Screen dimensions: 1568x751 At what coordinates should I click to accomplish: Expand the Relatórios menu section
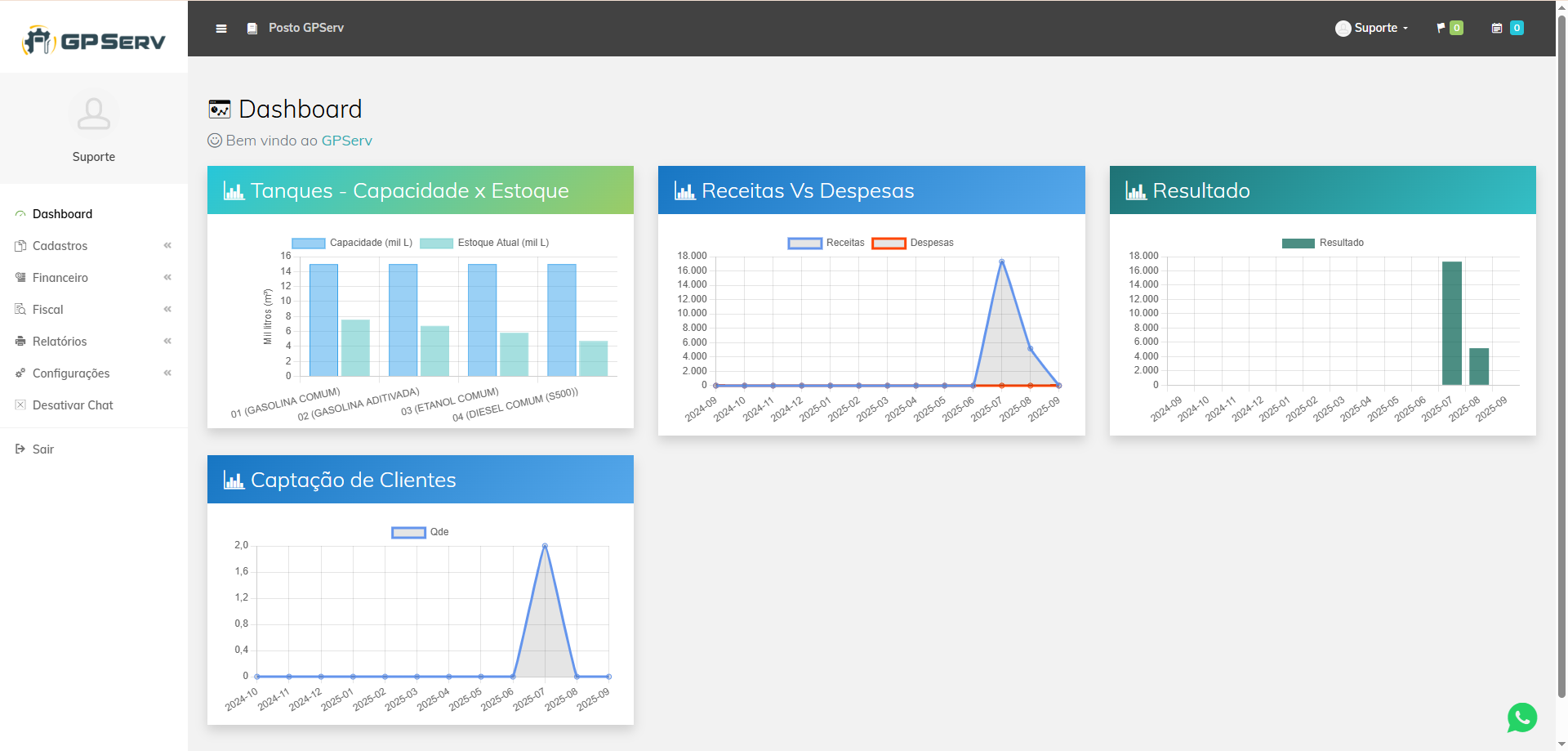point(167,341)
